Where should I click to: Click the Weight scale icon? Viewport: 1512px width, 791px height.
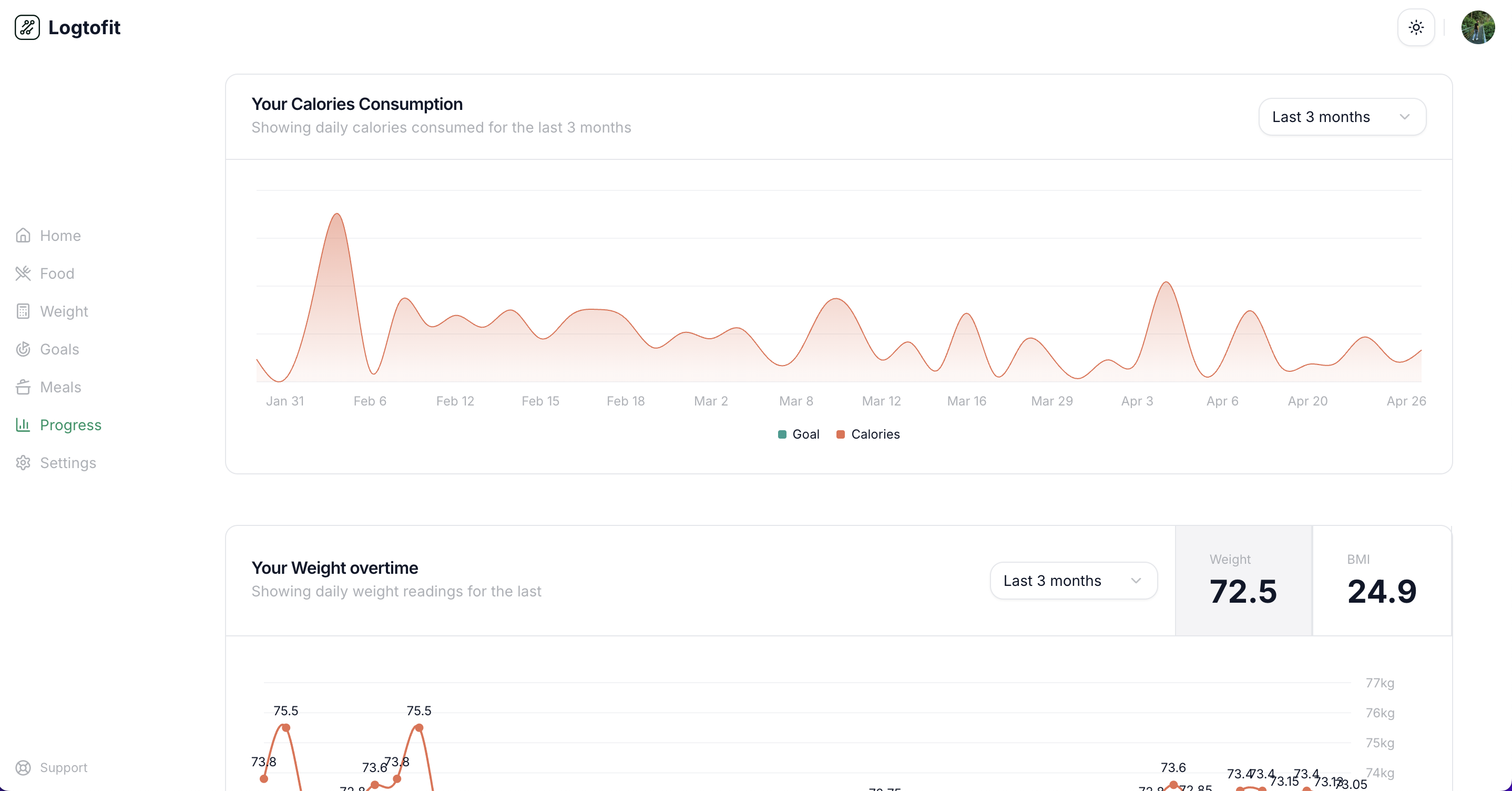pos(23,311)
